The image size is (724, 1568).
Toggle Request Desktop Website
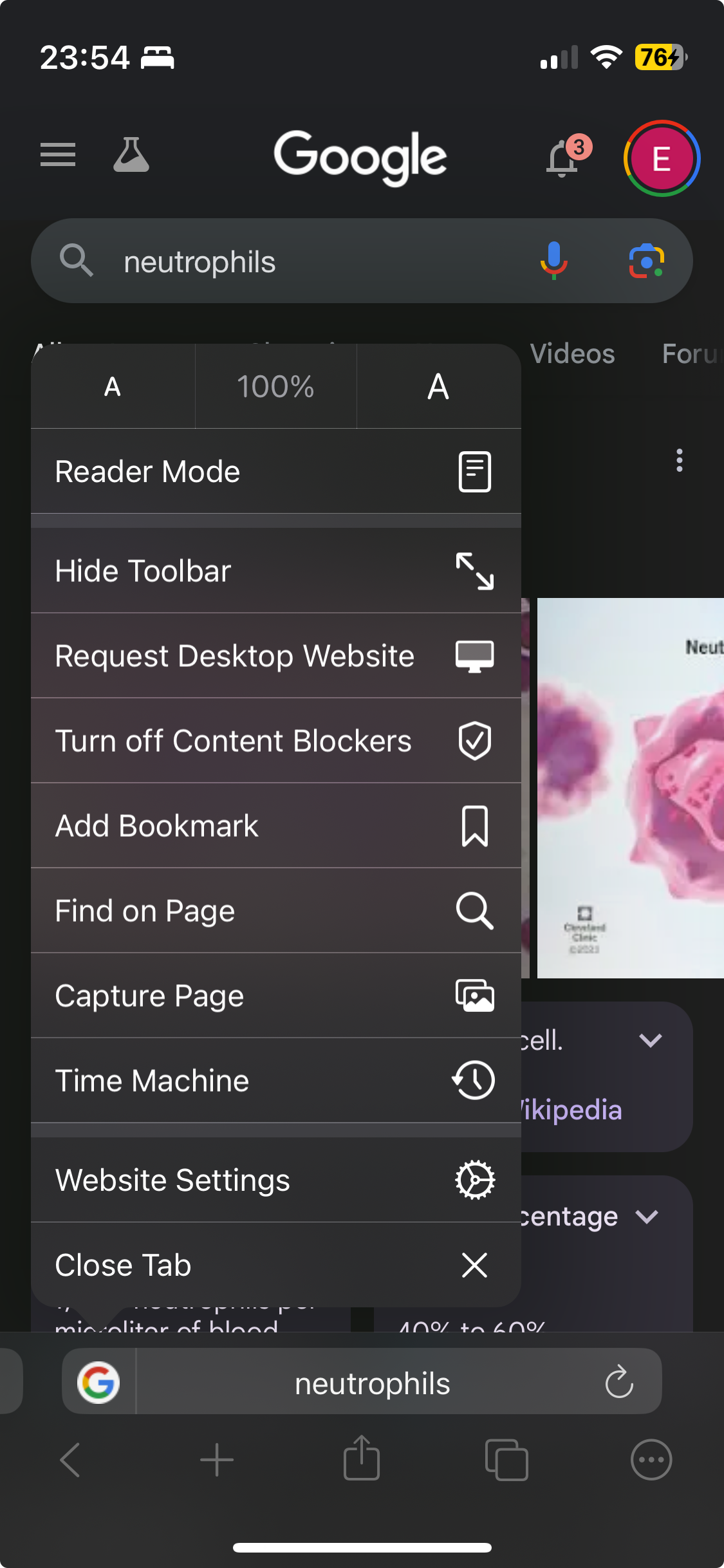click(275, 656)
